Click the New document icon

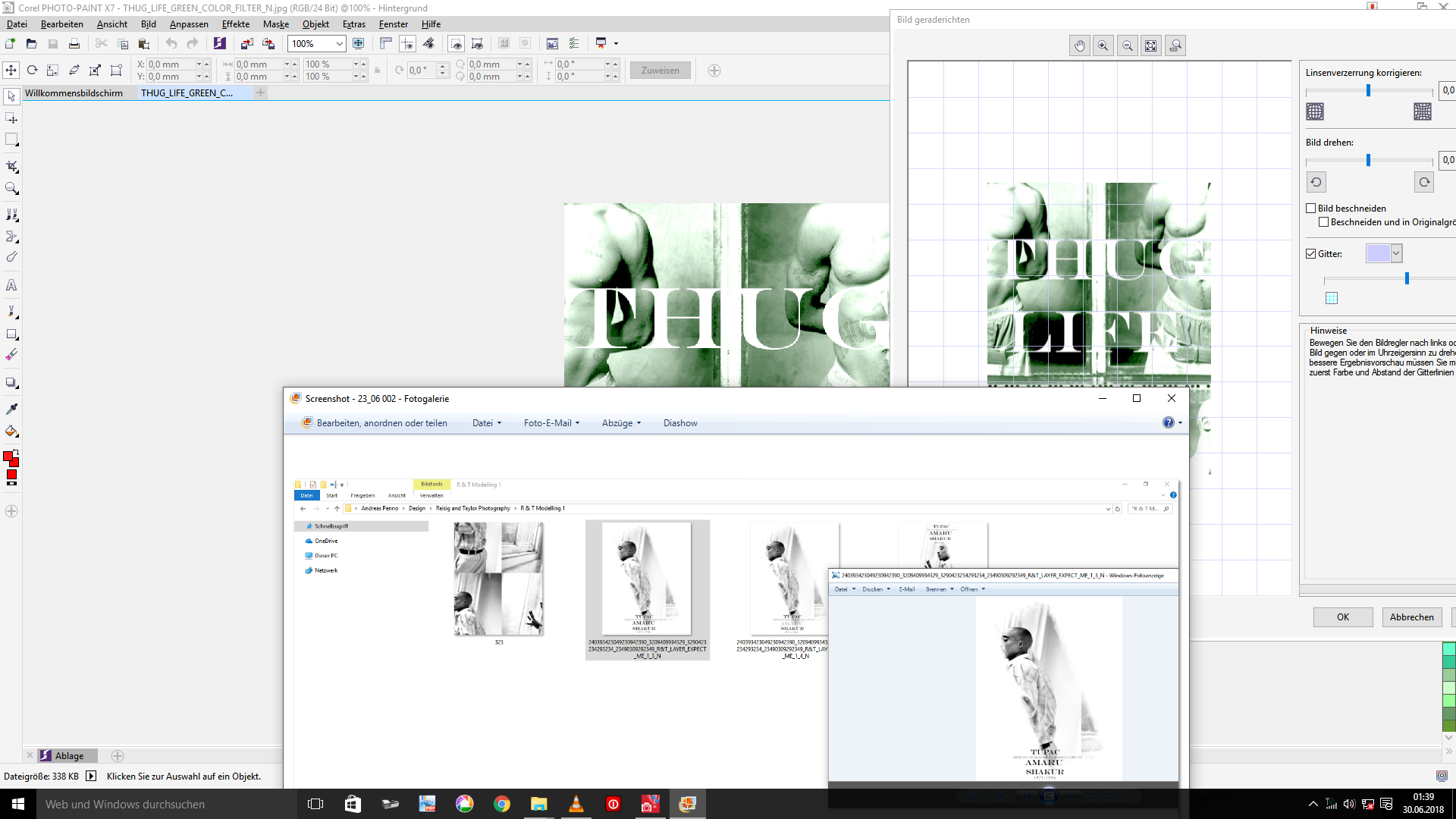[11, 43]
